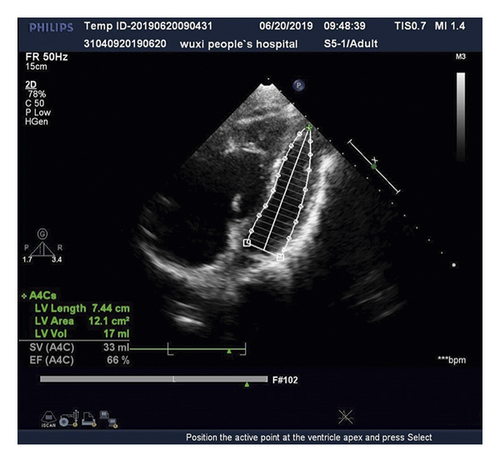Click the 78% gain value

tap(37, 94)
